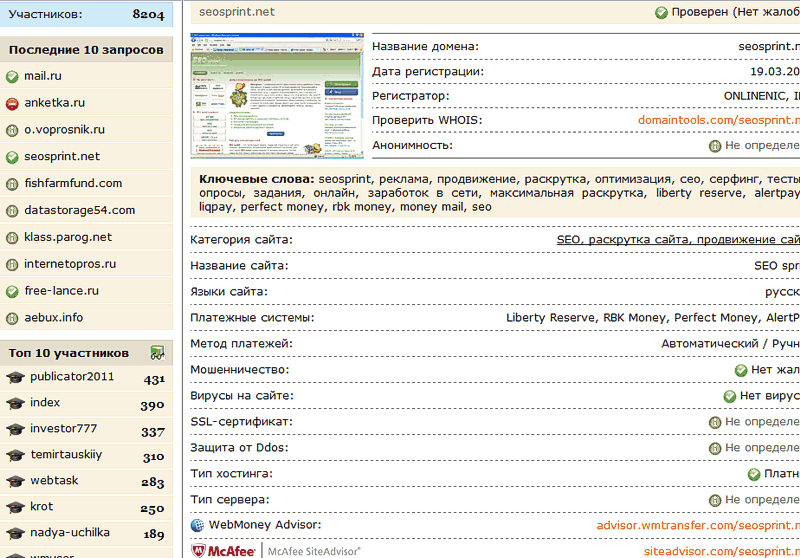Open profile of krot
Image resolution: width=800 pixels, height=558 pixels.
(41, 506)
